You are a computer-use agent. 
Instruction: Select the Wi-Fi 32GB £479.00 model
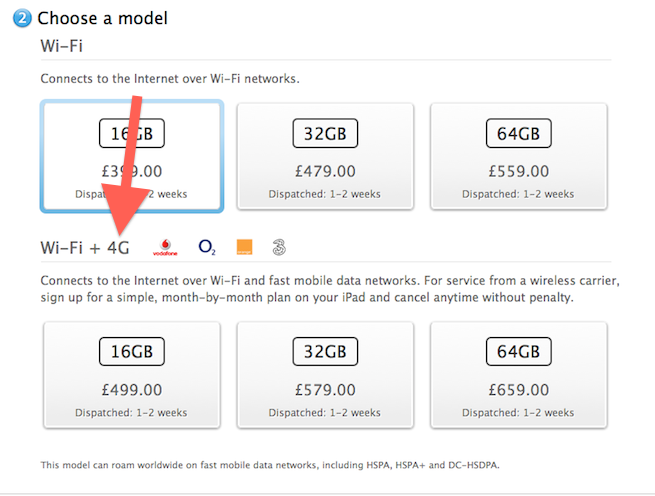(x=325, y=156)
